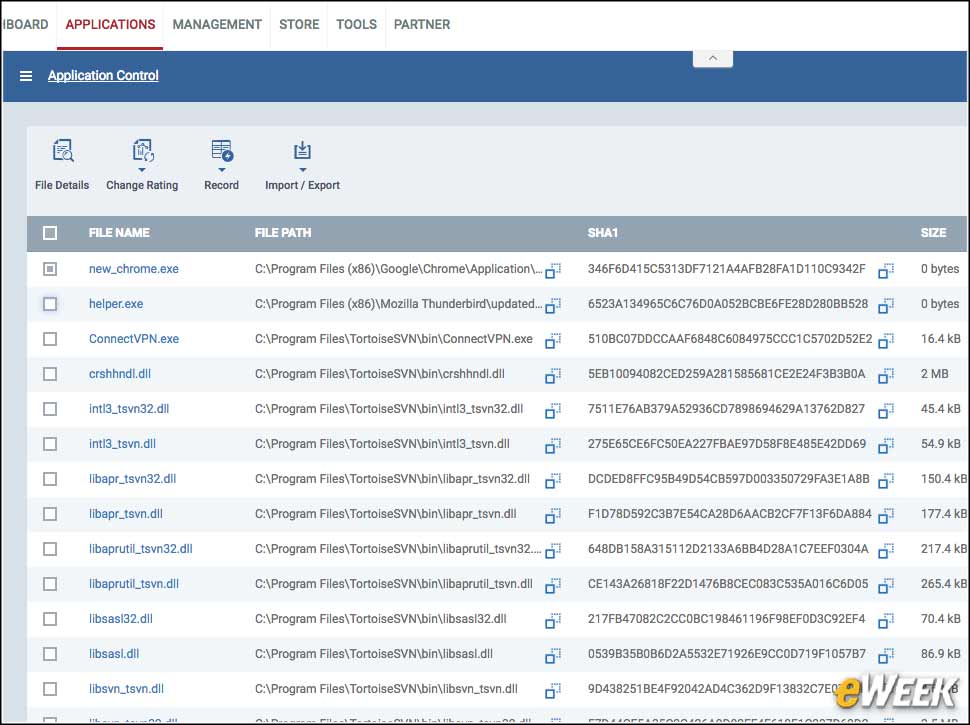Check the libsvn_tsvn.dll row checkbox
This screenshot has width=970, height=725.
pos(50,689)
